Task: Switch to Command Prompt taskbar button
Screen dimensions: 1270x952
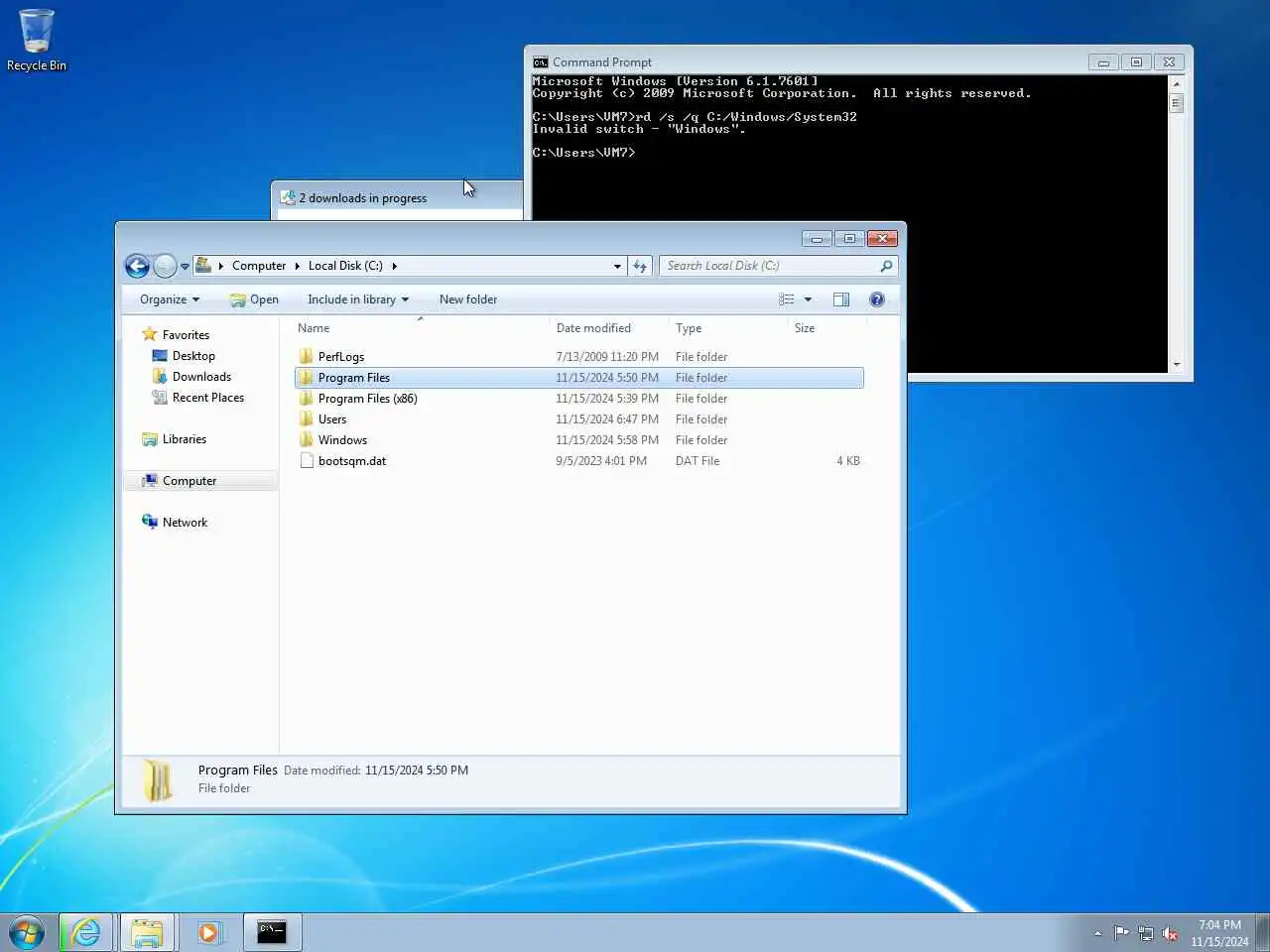Action: [272, 932]
